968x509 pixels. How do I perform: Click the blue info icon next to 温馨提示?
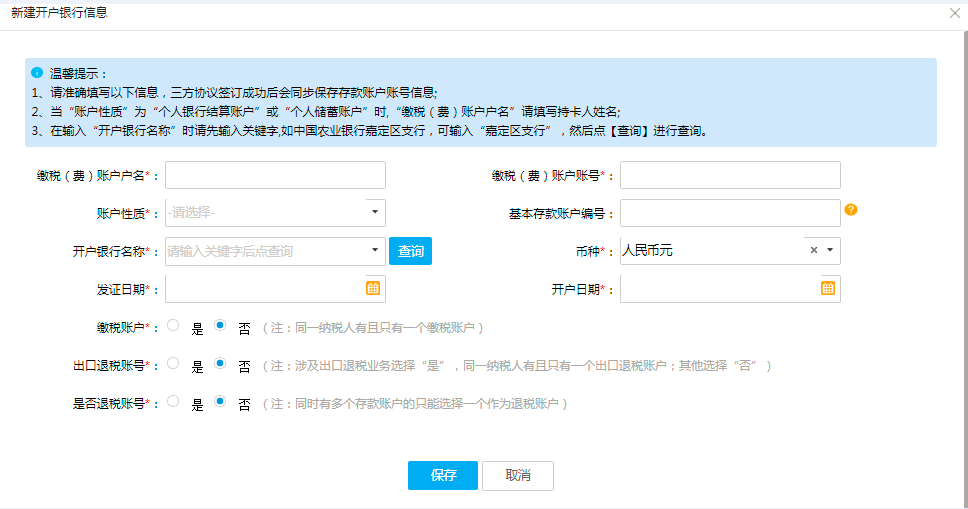(37, 73)
